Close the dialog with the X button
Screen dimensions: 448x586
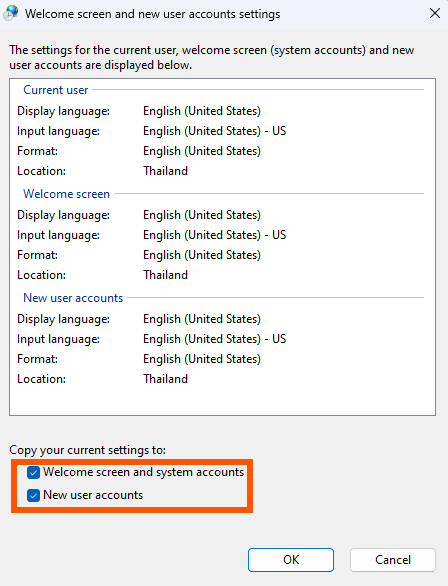coord(435,13)
